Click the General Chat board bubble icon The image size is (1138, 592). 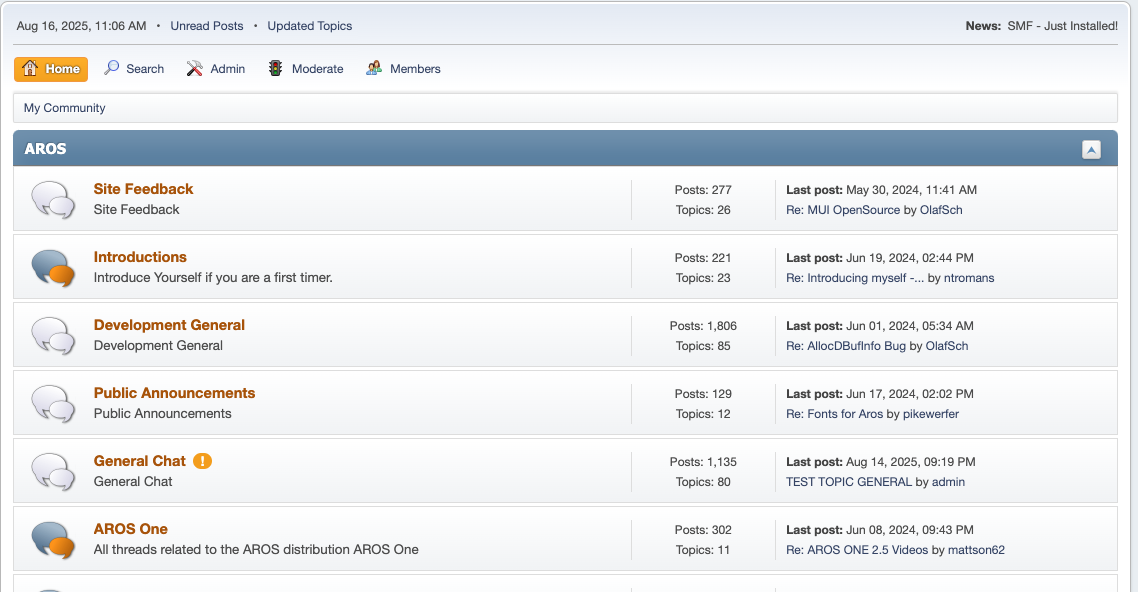pyautogui.click(x=53, y=471)
